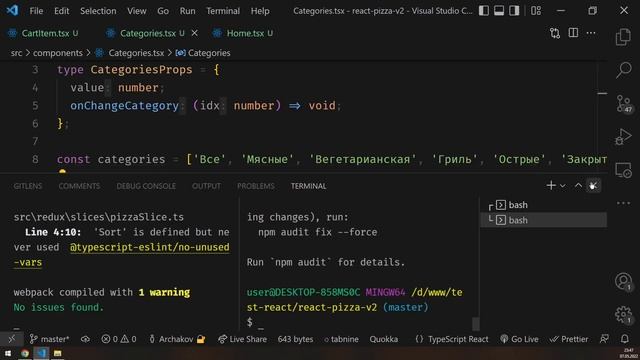Open the Search view in activity bar

point(623,70)
